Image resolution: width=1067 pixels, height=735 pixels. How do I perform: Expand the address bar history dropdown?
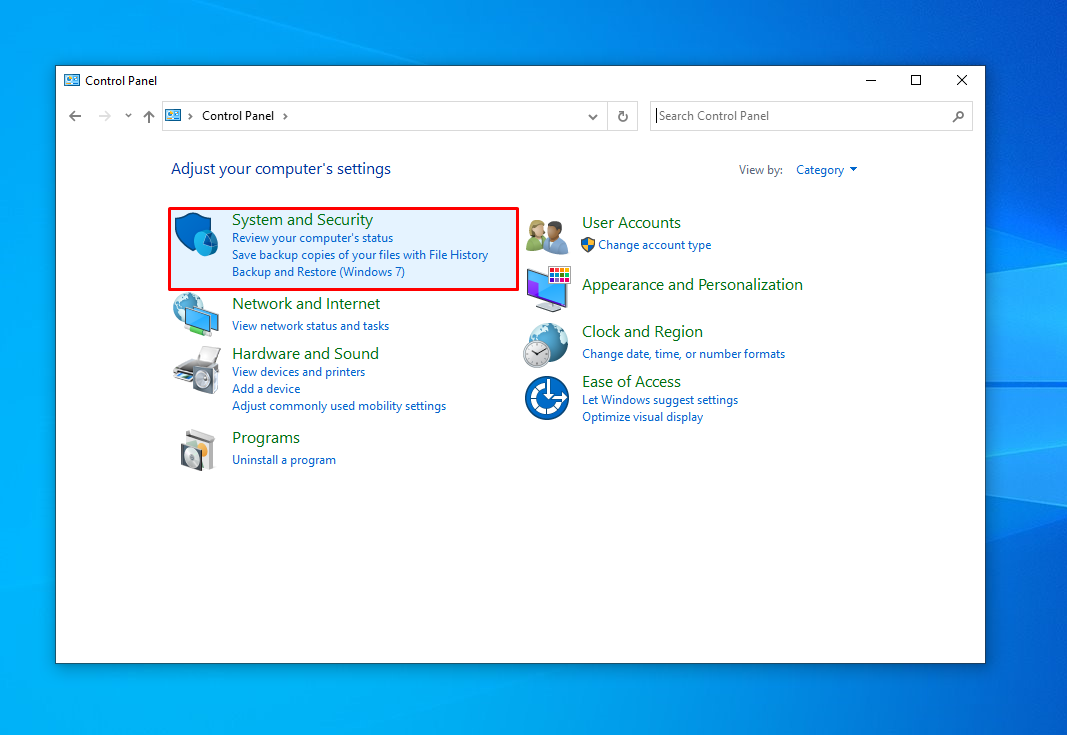(593, 116)
